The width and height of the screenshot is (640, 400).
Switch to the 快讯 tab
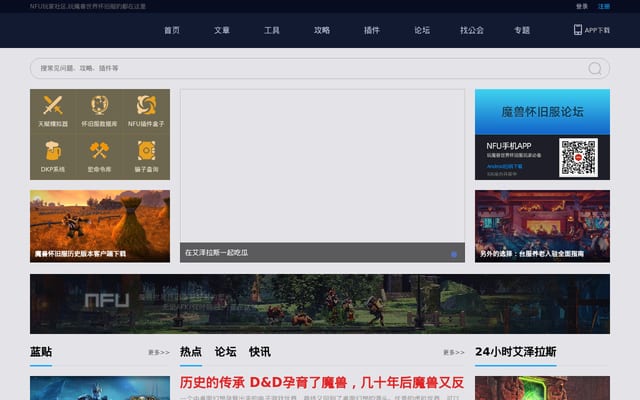point(260,352)
